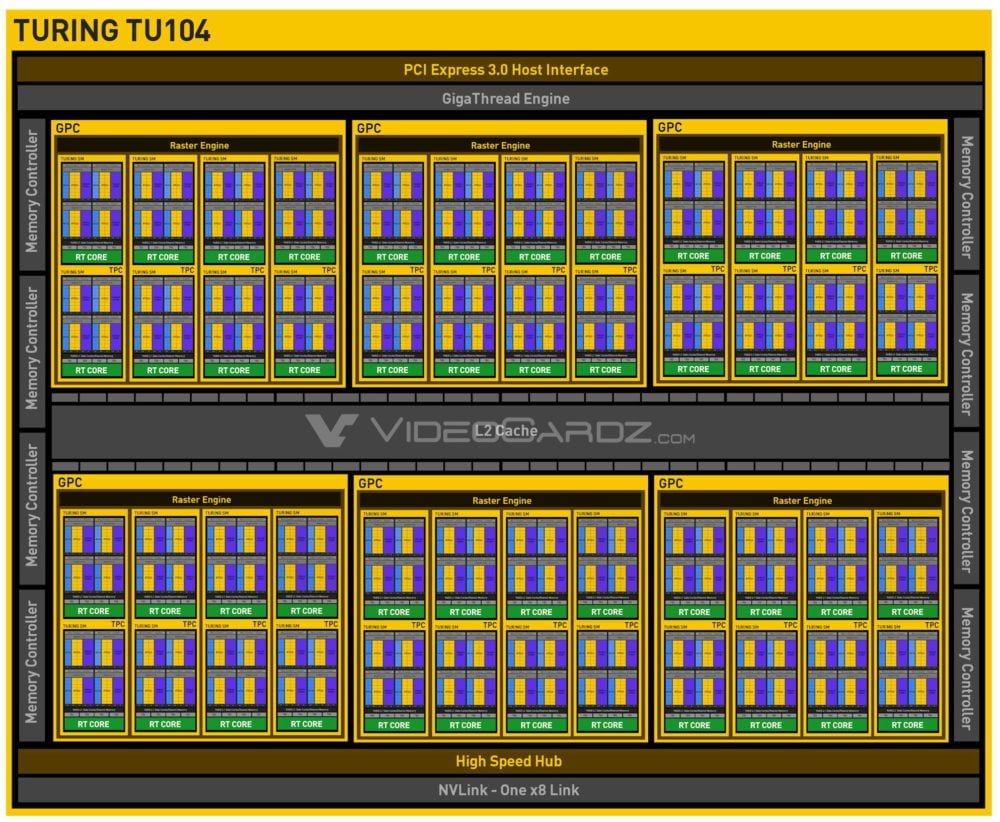Click the TURING TU104 title text
The width and height of the screenshot is (1000, 822).
[x=112, y=31]
